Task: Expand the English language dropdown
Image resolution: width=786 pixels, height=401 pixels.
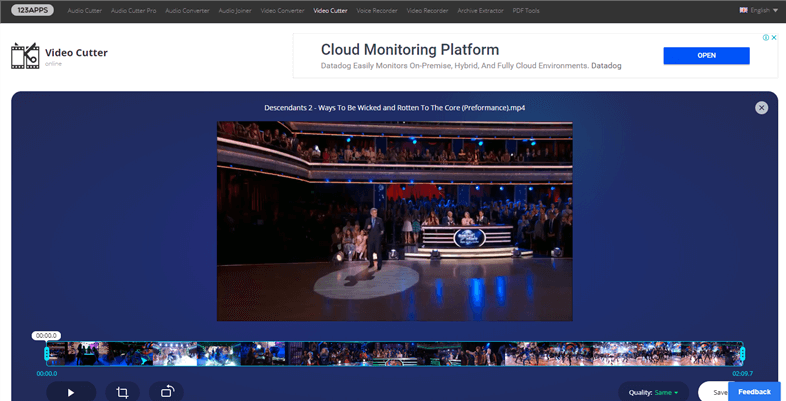Action: click(759, 10)
